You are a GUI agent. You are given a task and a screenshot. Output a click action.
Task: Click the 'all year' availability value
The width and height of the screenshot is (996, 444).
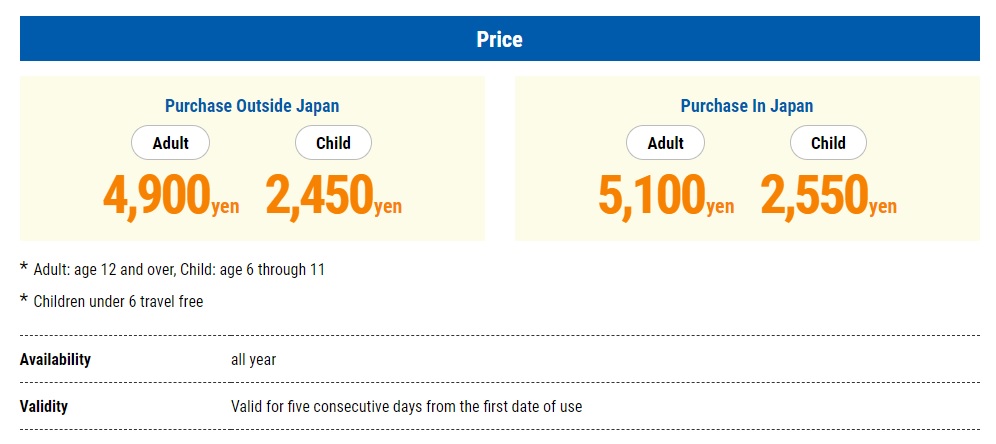tap(253, 360)
